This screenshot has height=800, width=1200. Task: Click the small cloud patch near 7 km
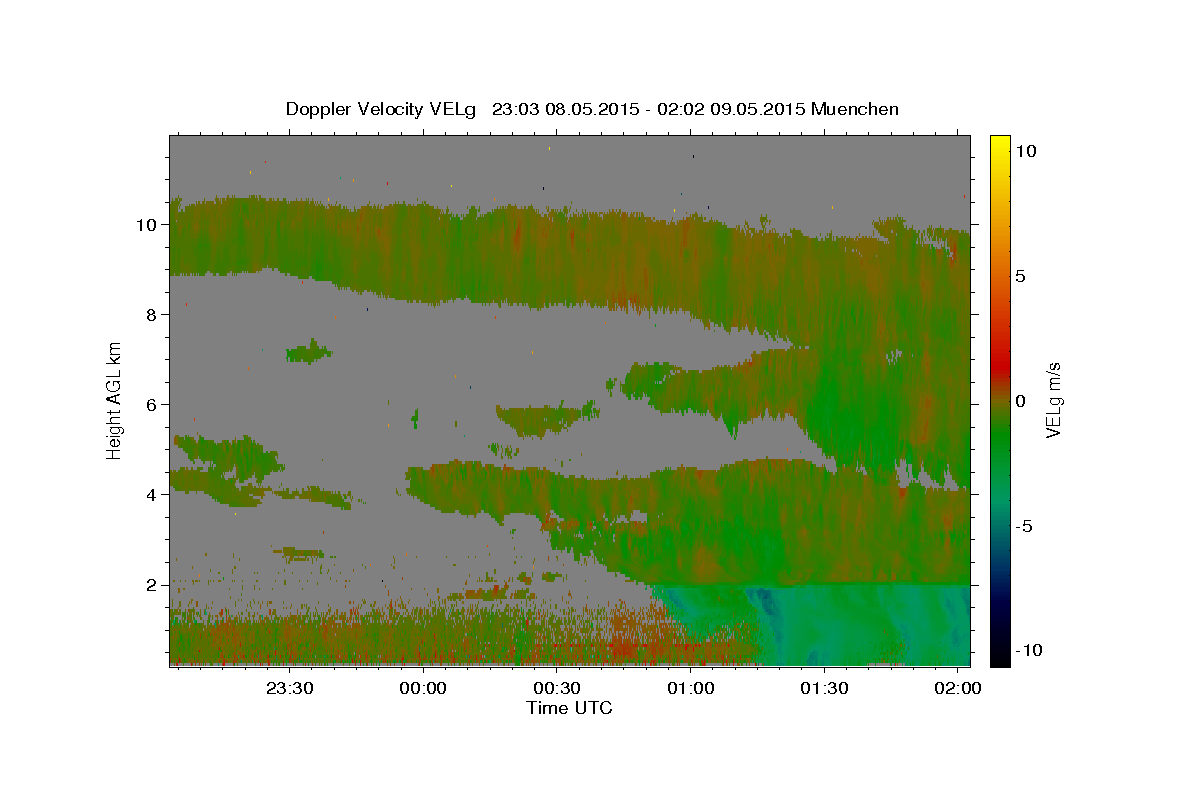tap(309, 351)
